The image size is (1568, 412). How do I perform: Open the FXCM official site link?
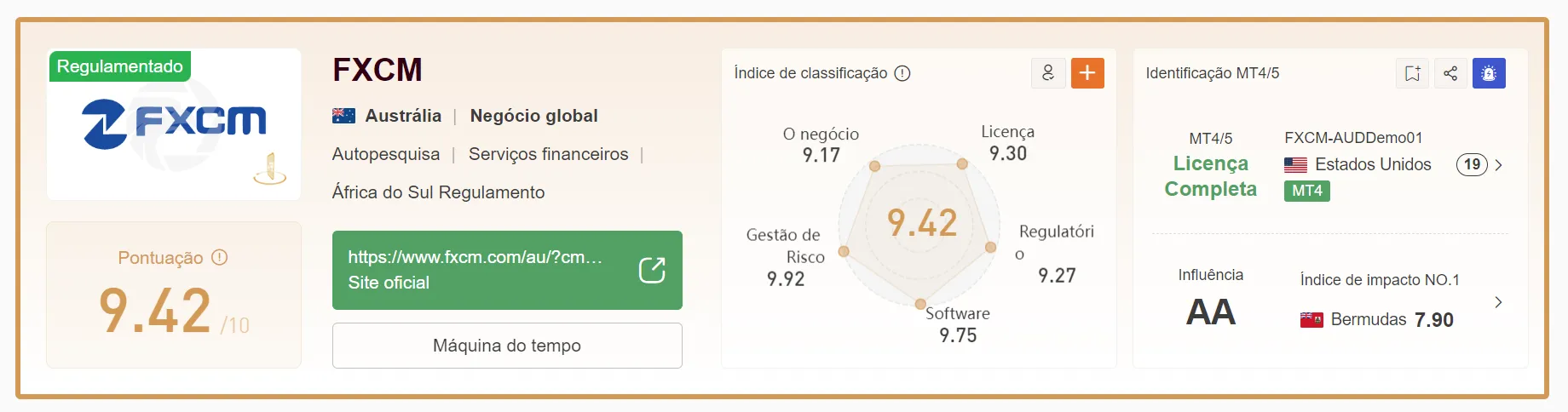[x=507, y=270]
